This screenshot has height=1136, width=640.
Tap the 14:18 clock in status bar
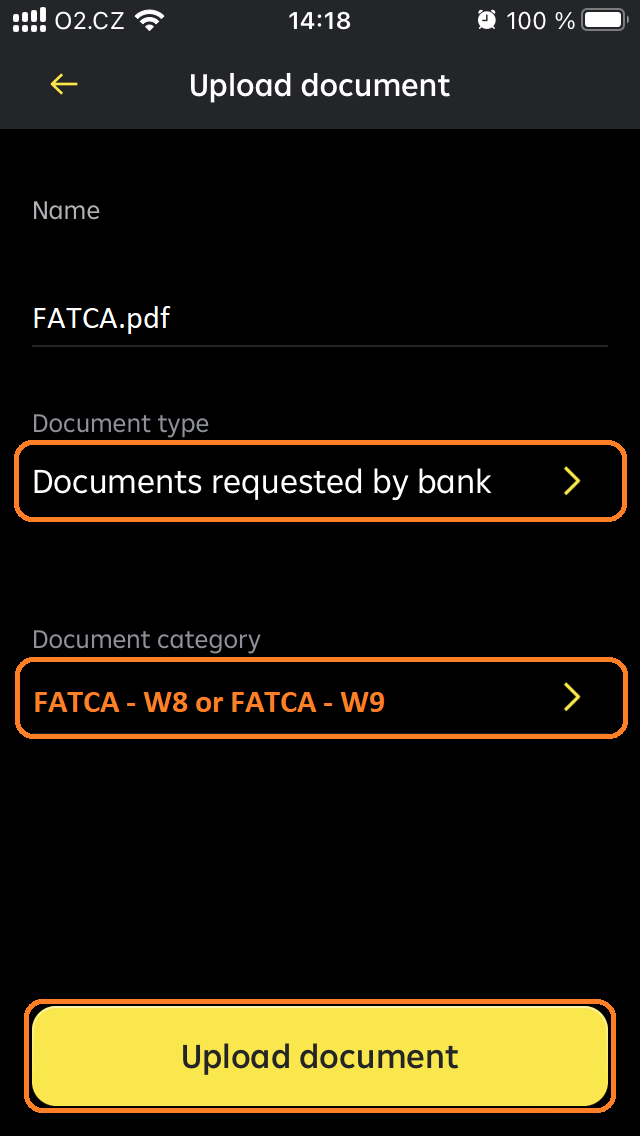[320, 21]
